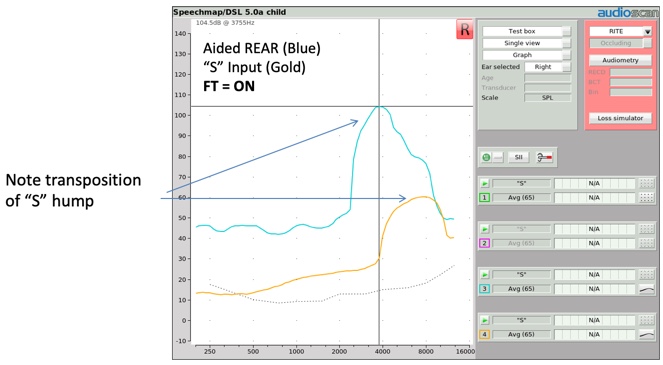The height and width of the screenshot is (365, 663).
Task: Click the Ear selected label
Action: (x=501, y=67)
